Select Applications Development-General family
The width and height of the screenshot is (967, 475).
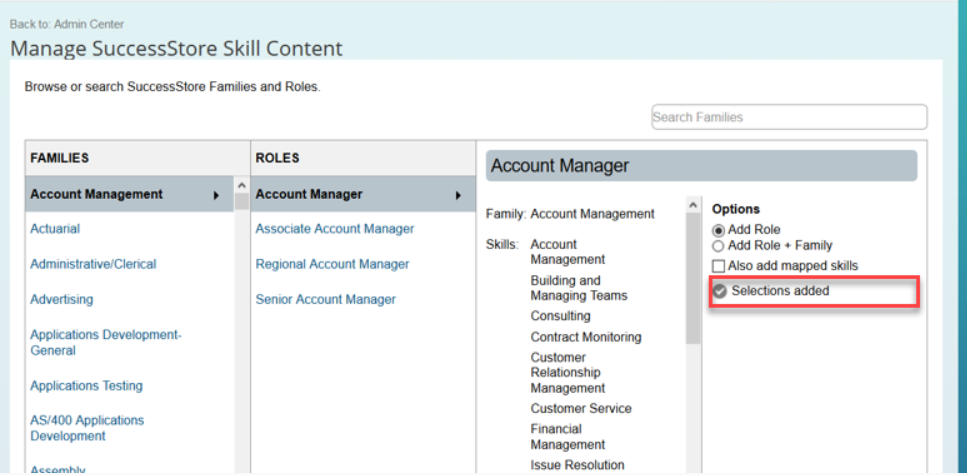coord(106,342)
